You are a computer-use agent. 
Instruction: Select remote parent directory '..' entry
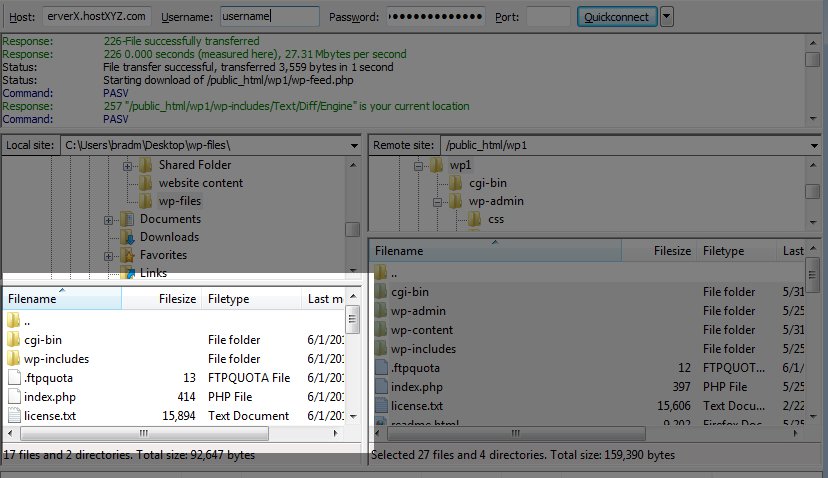click(587, 273)
